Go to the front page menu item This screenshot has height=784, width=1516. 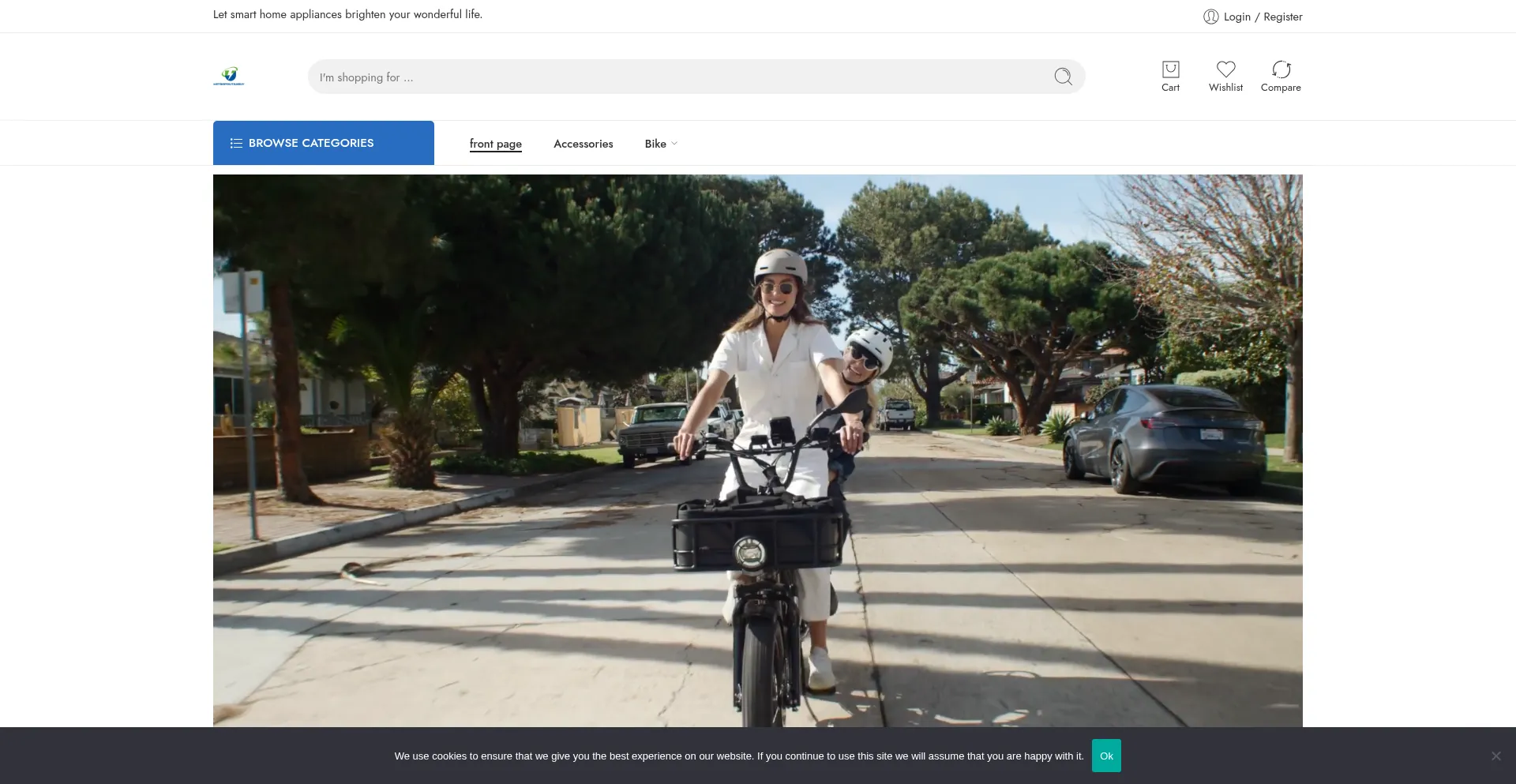click(495, 144)
